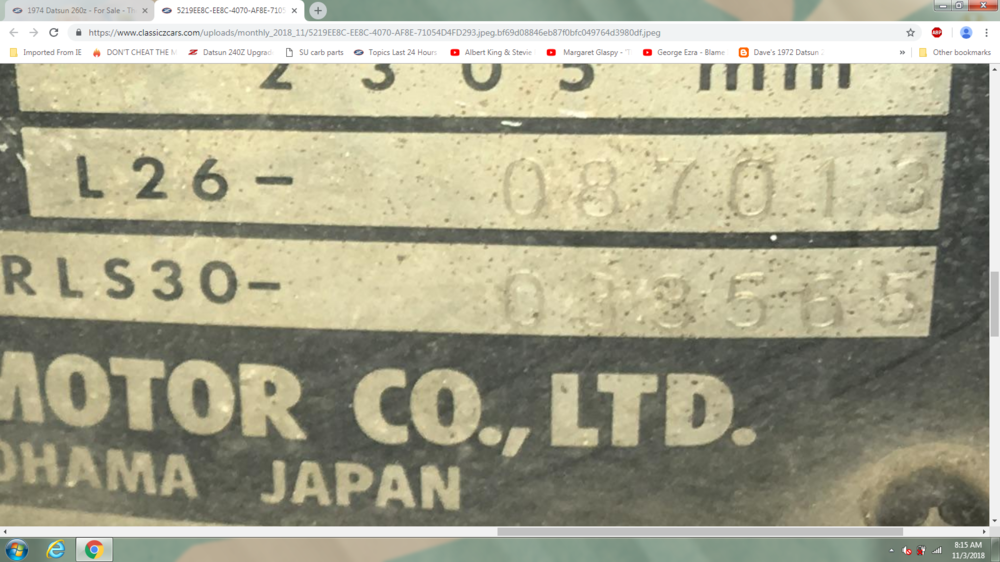
Task: Open the 8:15 AM taskbar clock
Action: click(x=968, y=550)
